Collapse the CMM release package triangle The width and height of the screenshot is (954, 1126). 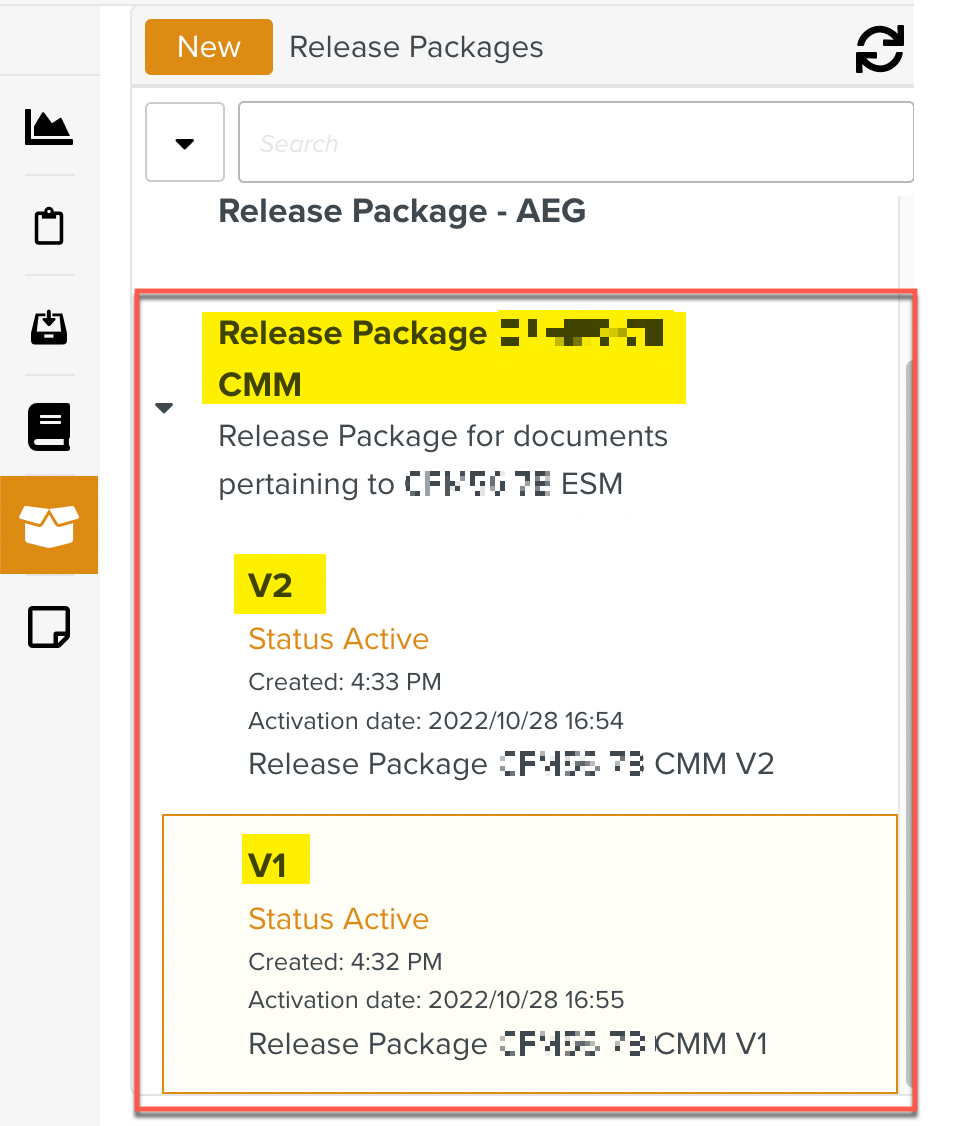(x=165, y=408)
